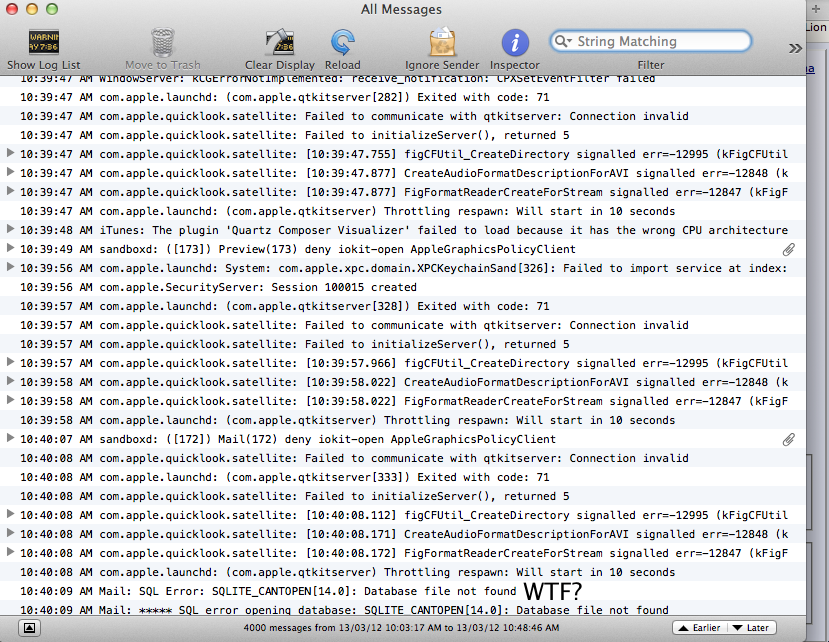This screenshot has width=829, height=642.
Task: Expand 10:40:08.172 FigFormatReaderCreateForStream entry
Action: coord(10,552)
